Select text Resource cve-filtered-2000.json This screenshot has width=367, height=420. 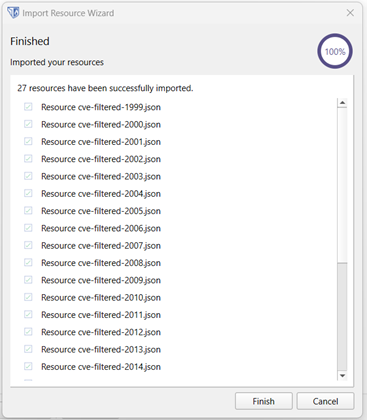click(x=101, y=125)
